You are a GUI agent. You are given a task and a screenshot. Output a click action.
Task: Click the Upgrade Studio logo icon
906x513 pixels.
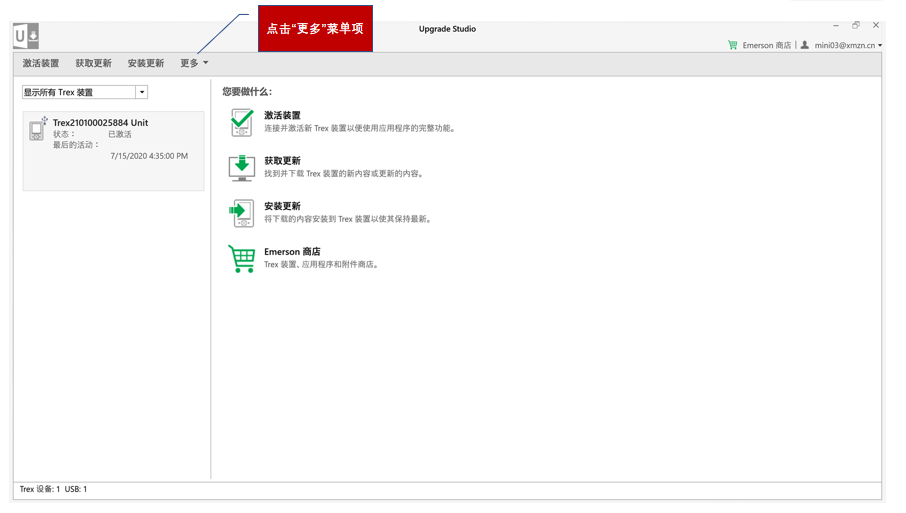26,37
